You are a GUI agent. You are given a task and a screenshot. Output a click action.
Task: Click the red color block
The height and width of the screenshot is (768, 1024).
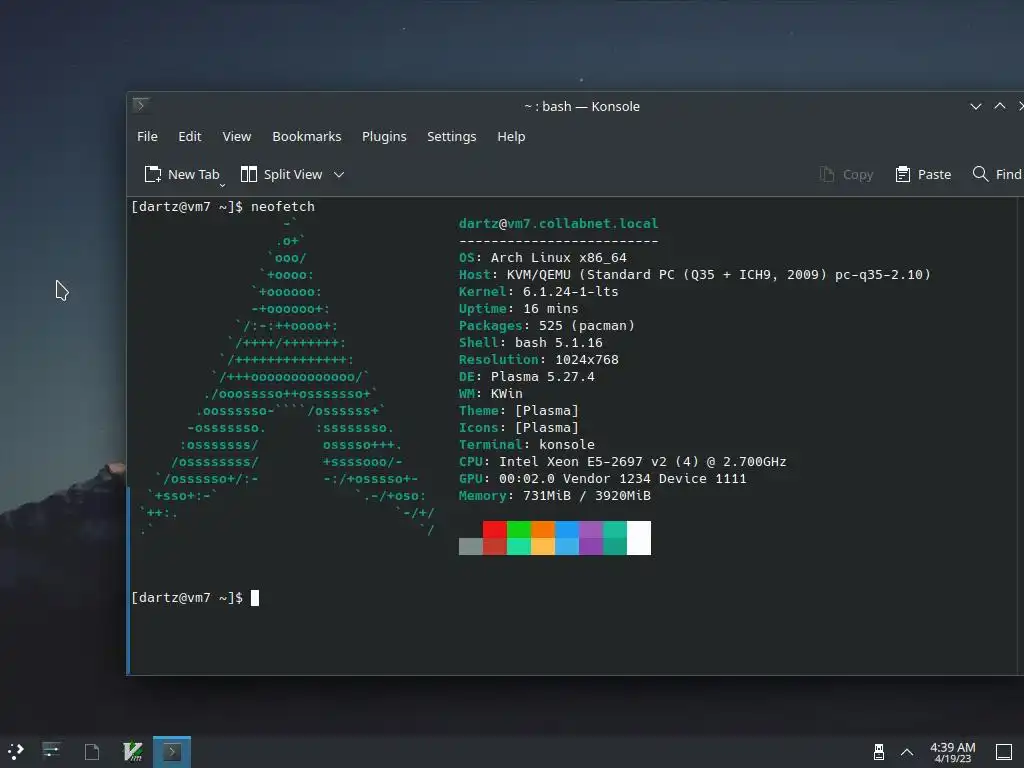coord(495,530)
